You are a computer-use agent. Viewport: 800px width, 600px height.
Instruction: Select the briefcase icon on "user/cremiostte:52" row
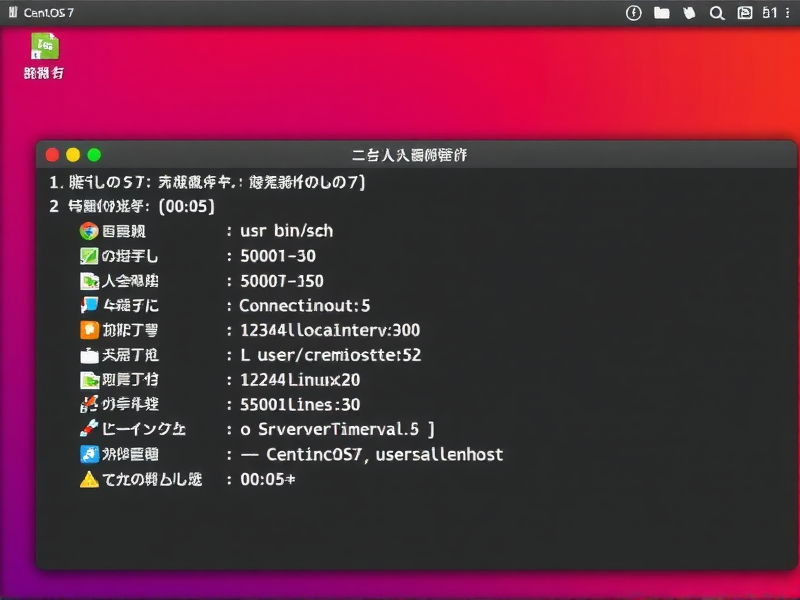pyautogui.click(x=88, y=355)
